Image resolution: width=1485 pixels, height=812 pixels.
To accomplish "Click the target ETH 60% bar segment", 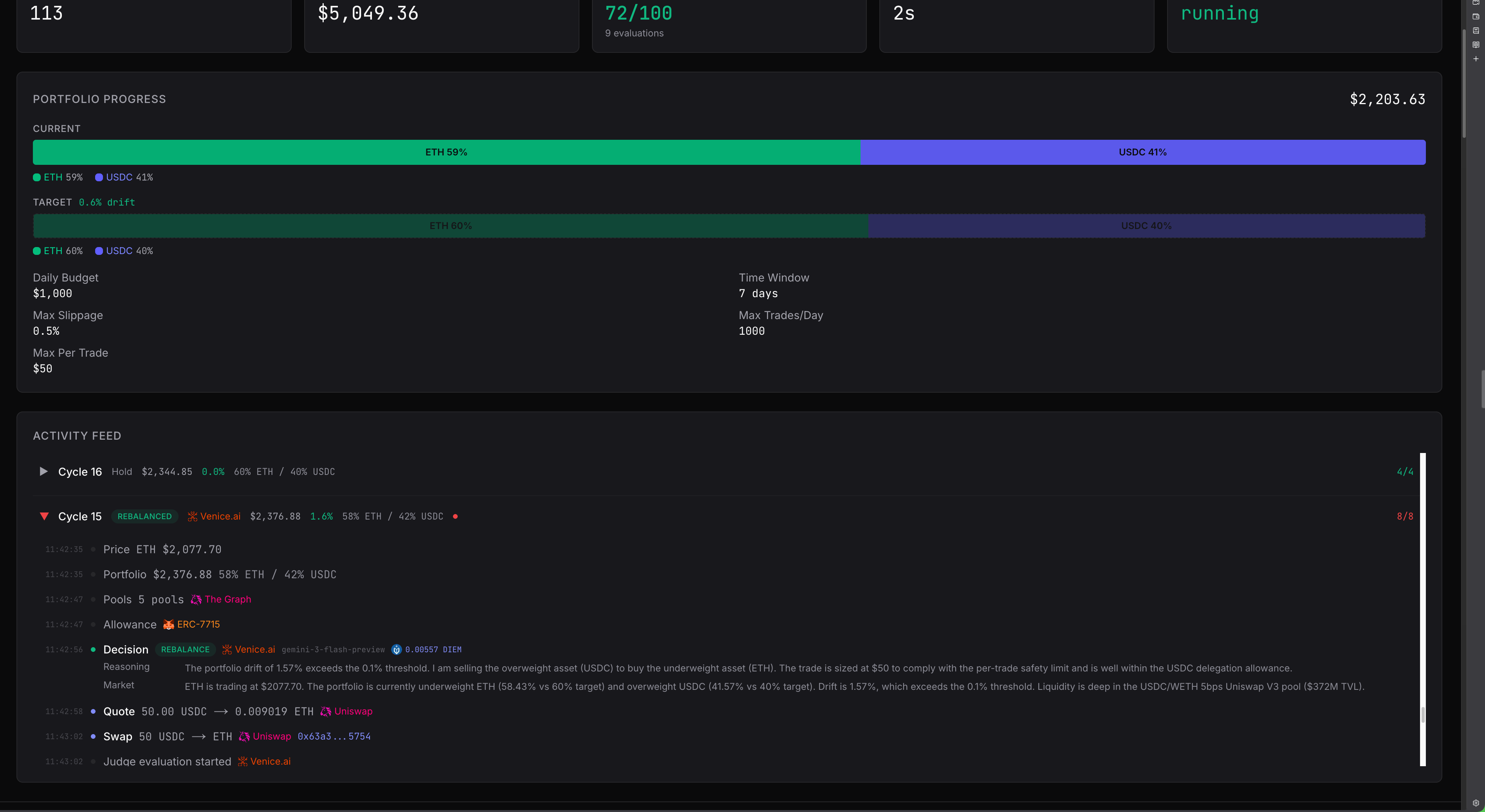I will 450,226.
